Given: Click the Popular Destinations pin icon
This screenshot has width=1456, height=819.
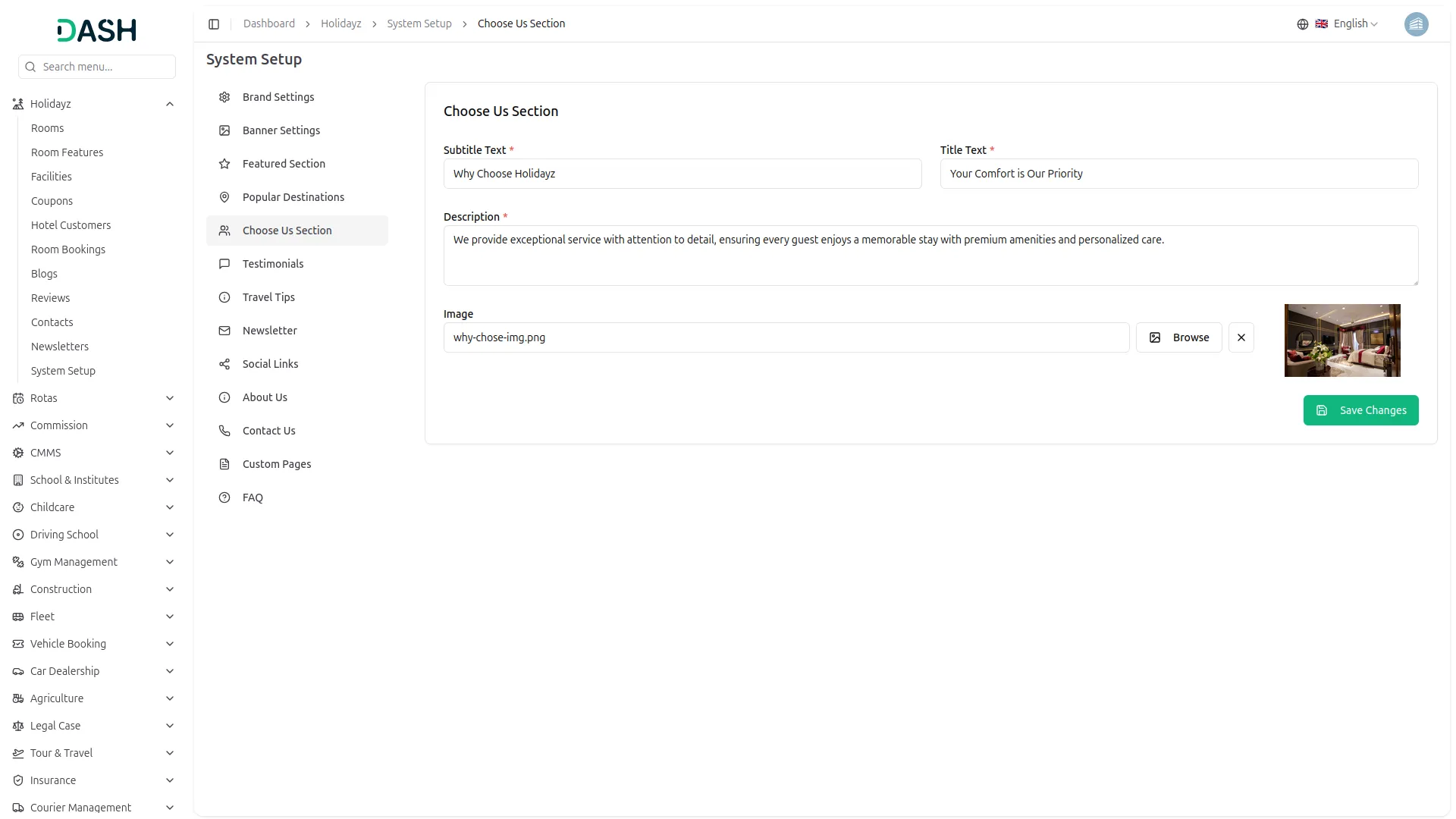Looking at the screenshot, I should [224, 197].
